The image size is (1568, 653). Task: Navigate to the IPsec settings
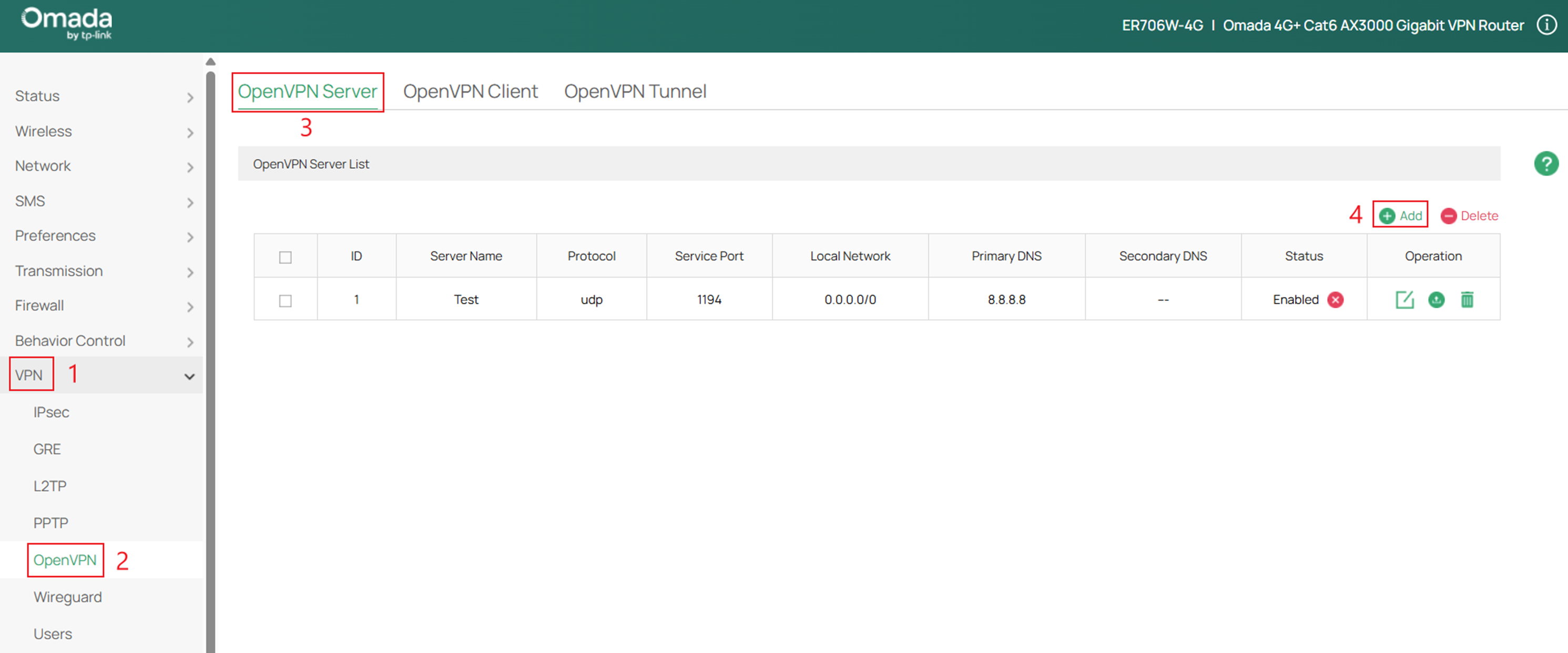tap(51, 412)
